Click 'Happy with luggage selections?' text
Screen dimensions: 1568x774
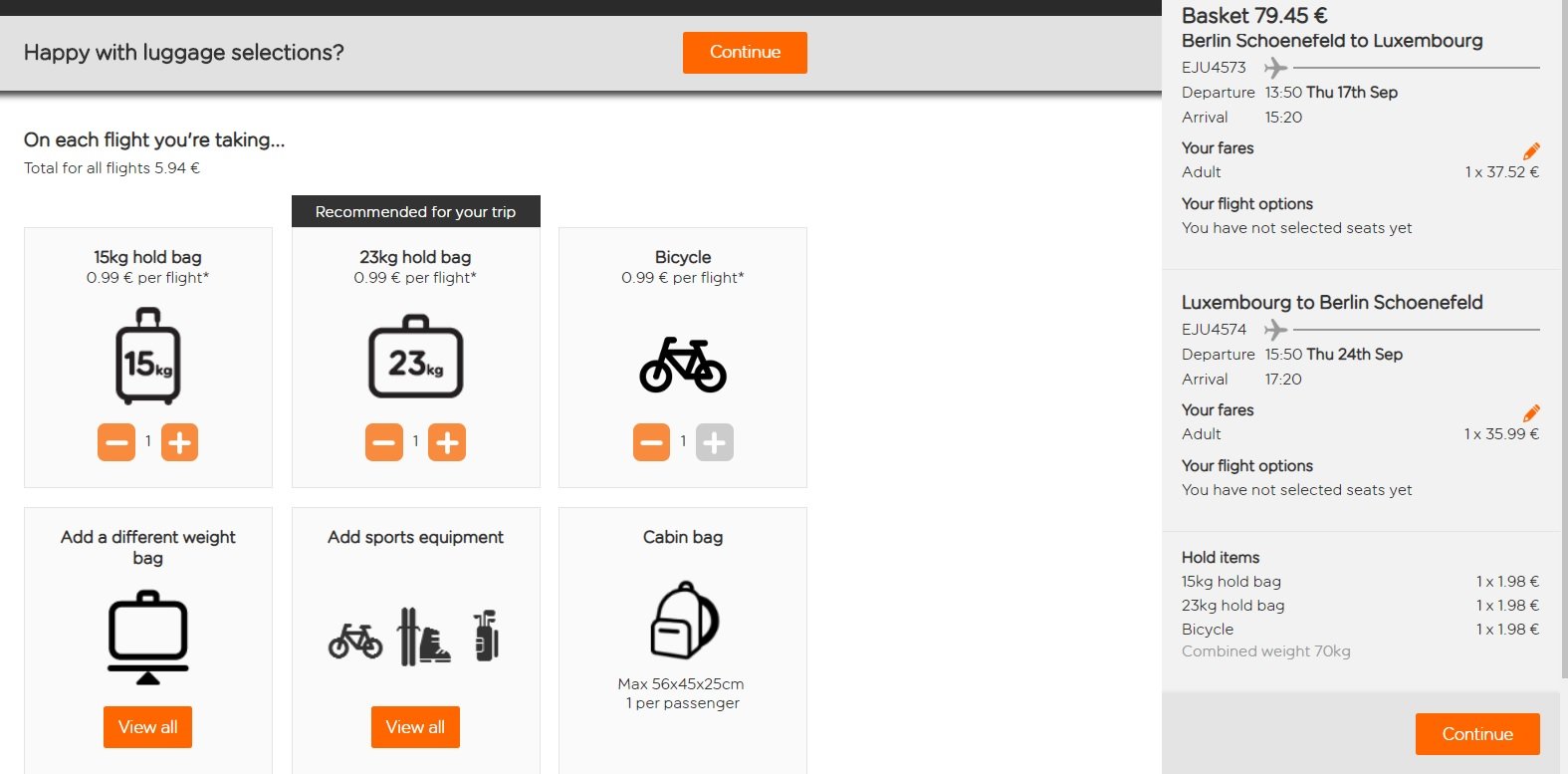tap(184, 53)
